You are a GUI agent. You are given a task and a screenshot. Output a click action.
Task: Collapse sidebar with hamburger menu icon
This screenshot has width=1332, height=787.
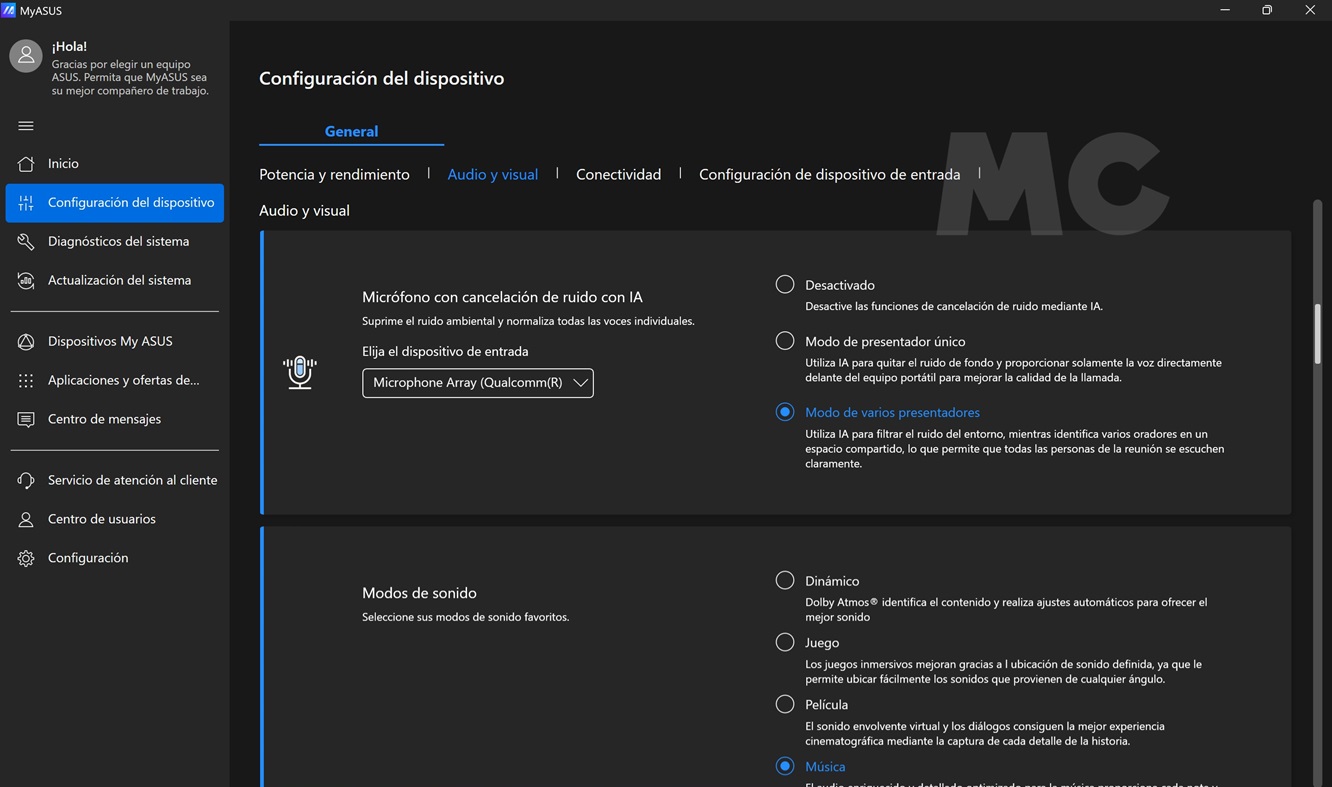26,126
